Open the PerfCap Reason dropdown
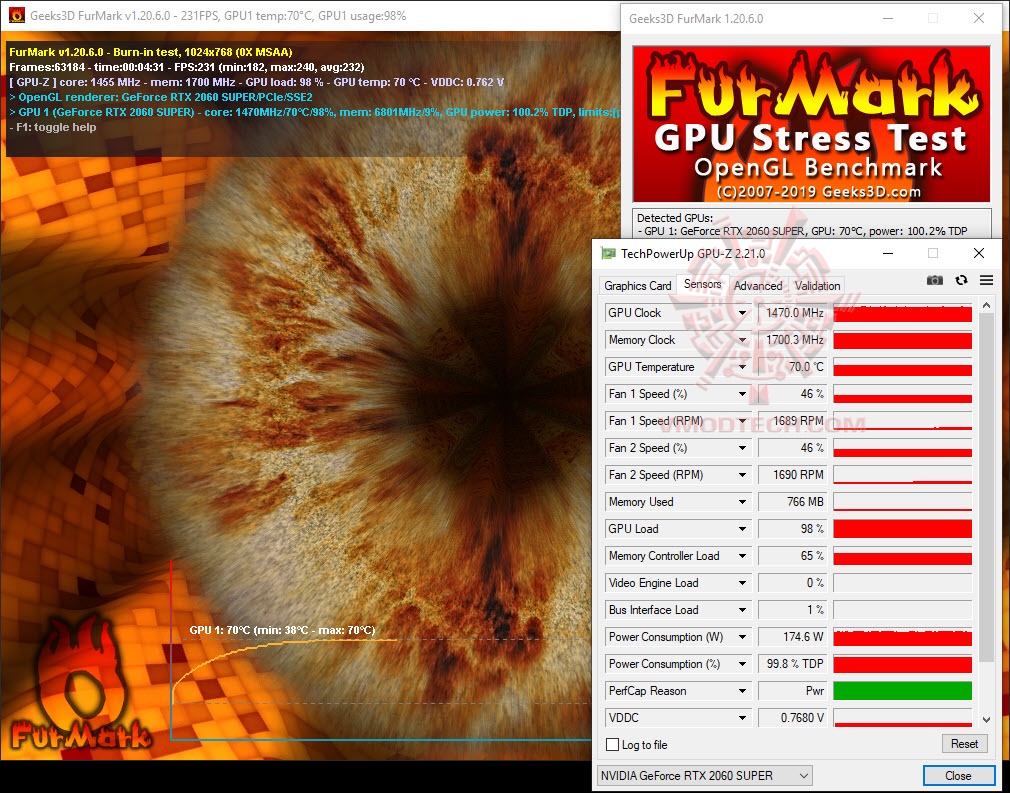 click(742, 691)
